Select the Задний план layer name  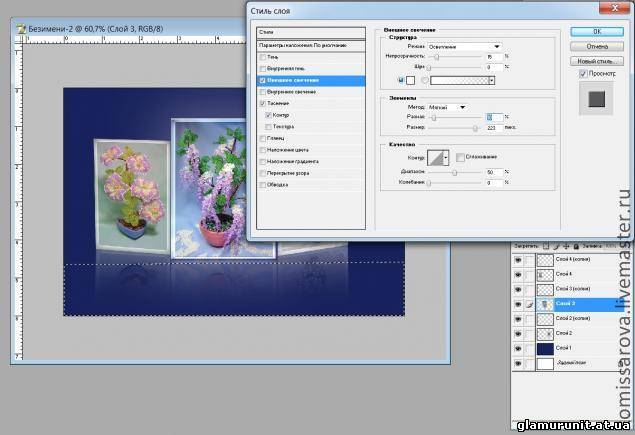point(571,363)
